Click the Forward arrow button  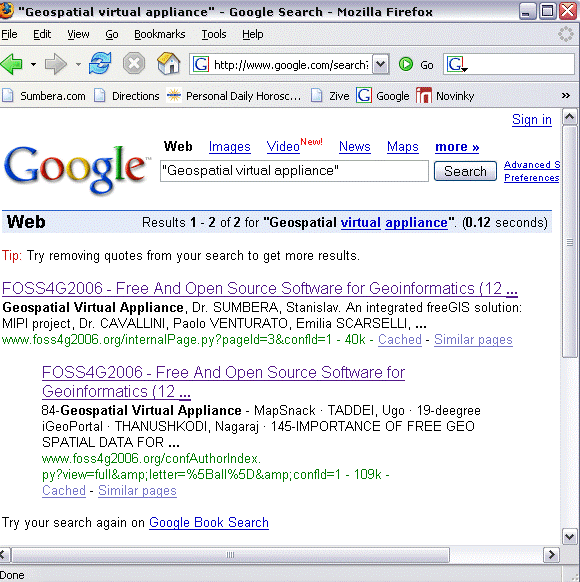tap(56, 64)
